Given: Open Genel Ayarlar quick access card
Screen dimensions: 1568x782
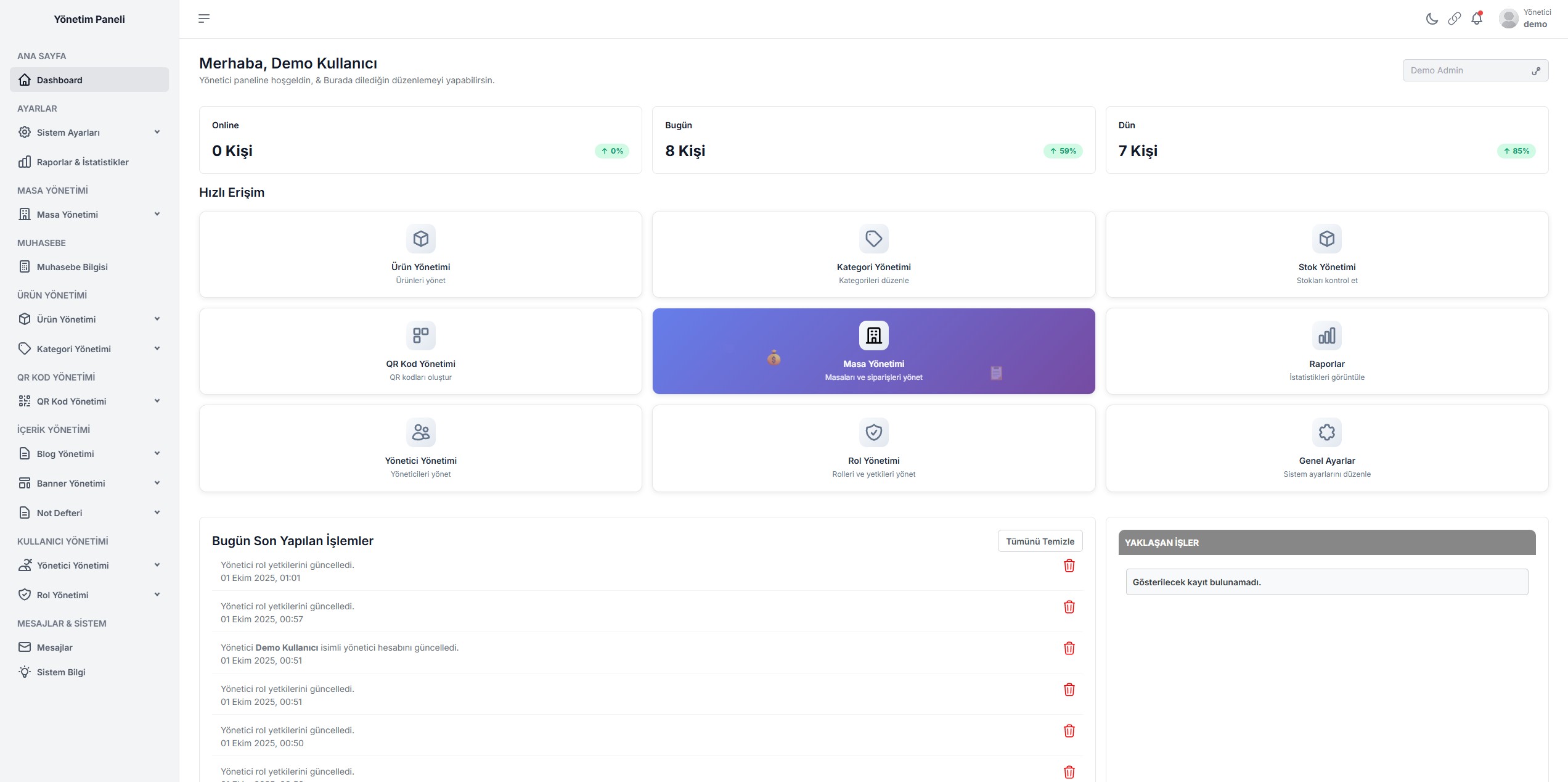Looking at the screenshot, I should [1326, 448].
